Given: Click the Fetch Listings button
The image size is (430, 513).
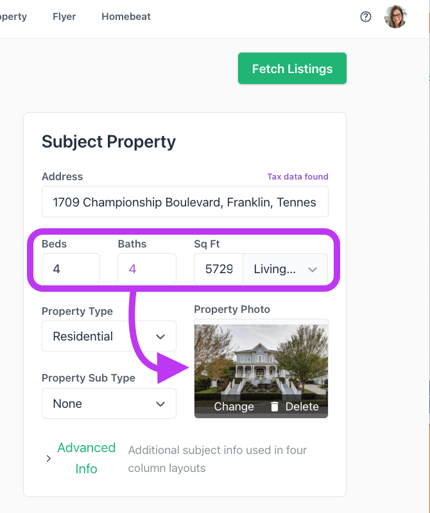Looking at the screenshot, I should [292, 68].
